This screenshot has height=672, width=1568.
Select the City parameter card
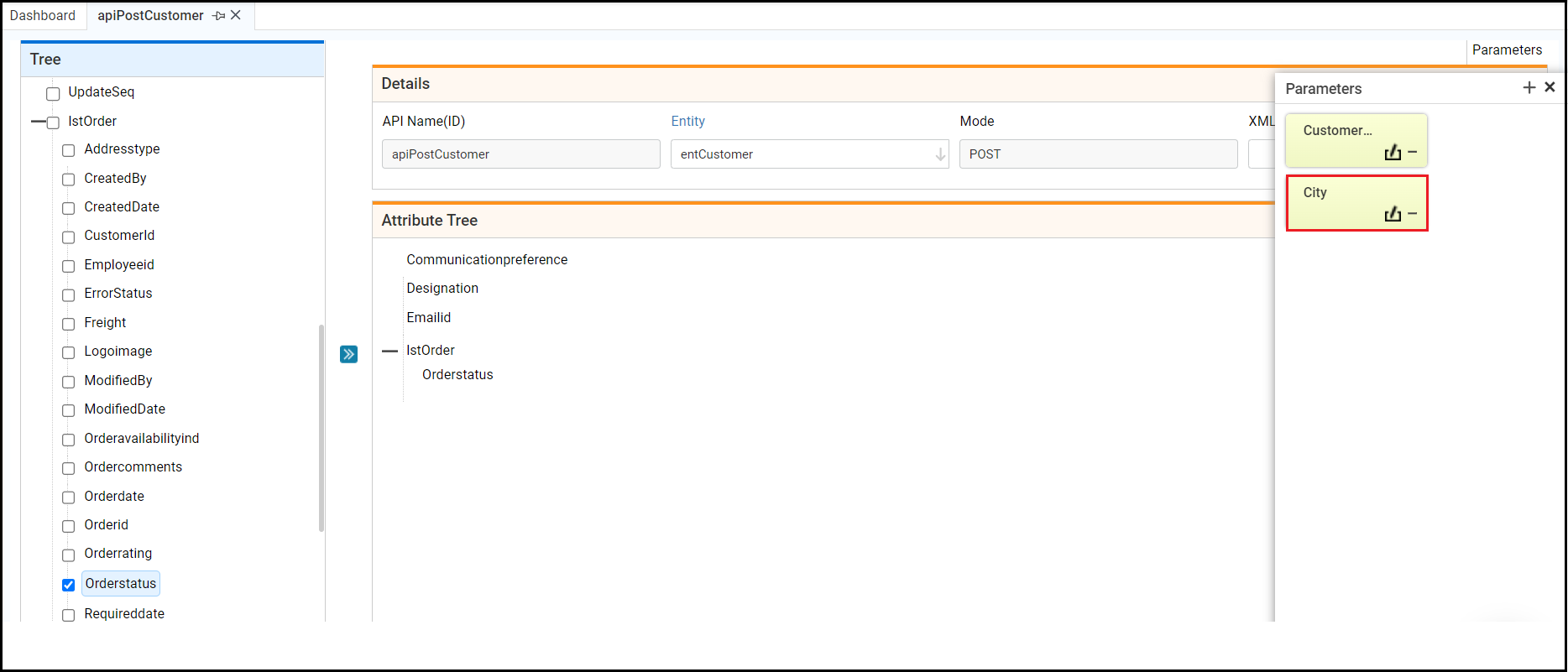[x=1356, y=202]
